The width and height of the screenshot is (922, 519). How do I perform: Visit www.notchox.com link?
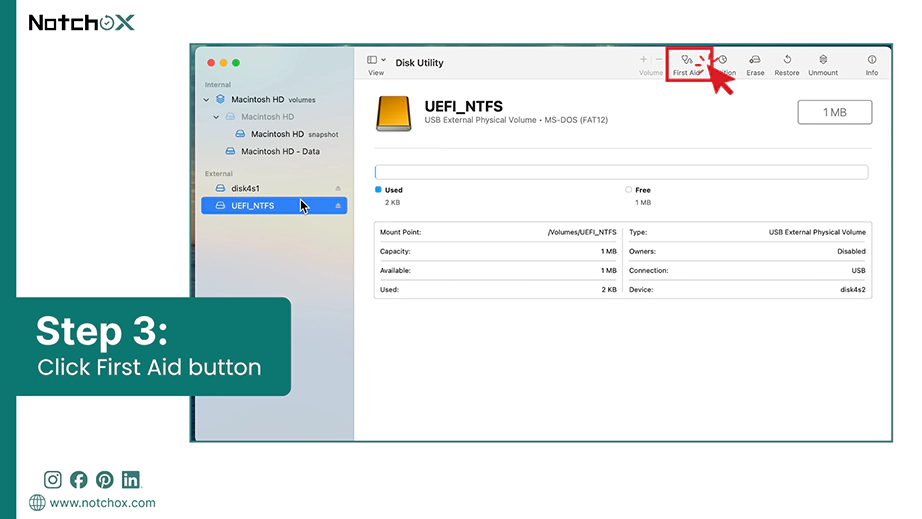[102, 503]
